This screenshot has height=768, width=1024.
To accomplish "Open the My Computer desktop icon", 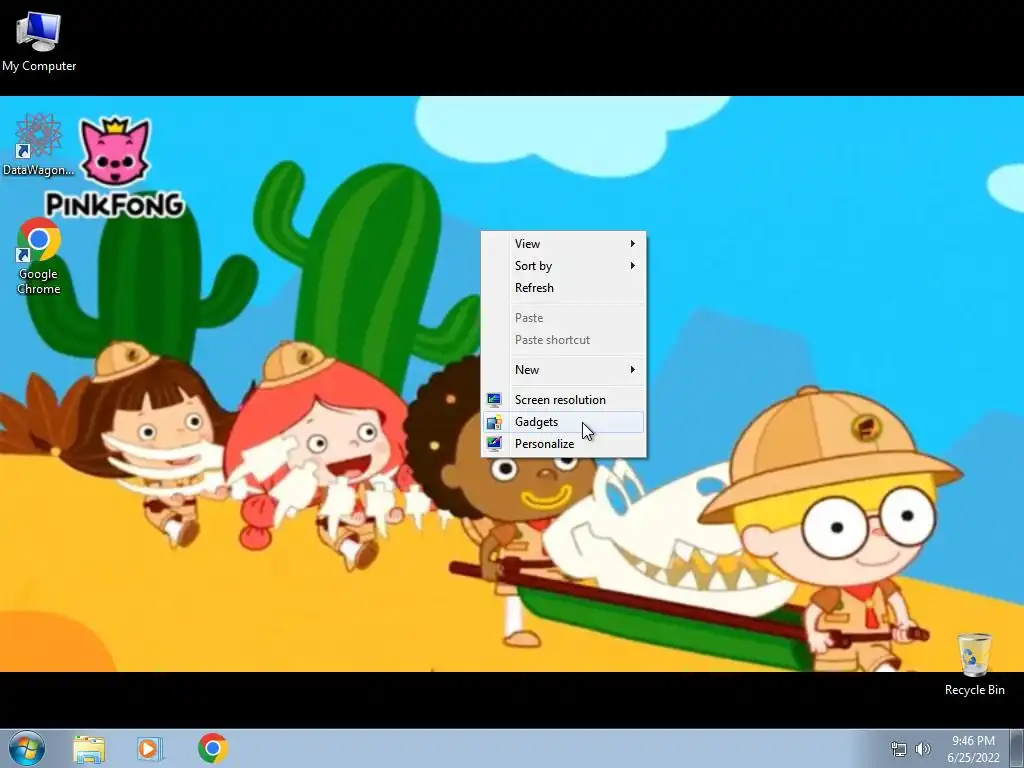I will (x=39, y=42).
